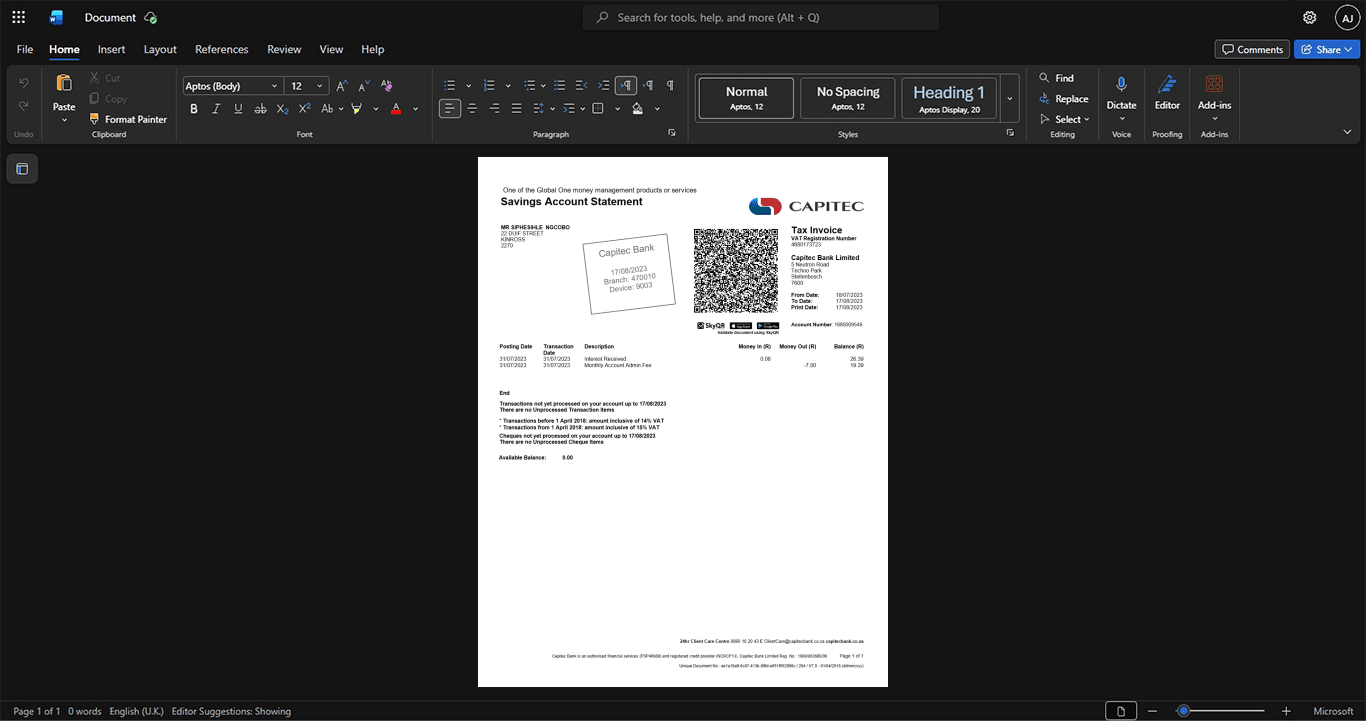Click Replace in Editing group
Image resolution: width=1366 pixels, height=721 pixels.
(1064, 98)
